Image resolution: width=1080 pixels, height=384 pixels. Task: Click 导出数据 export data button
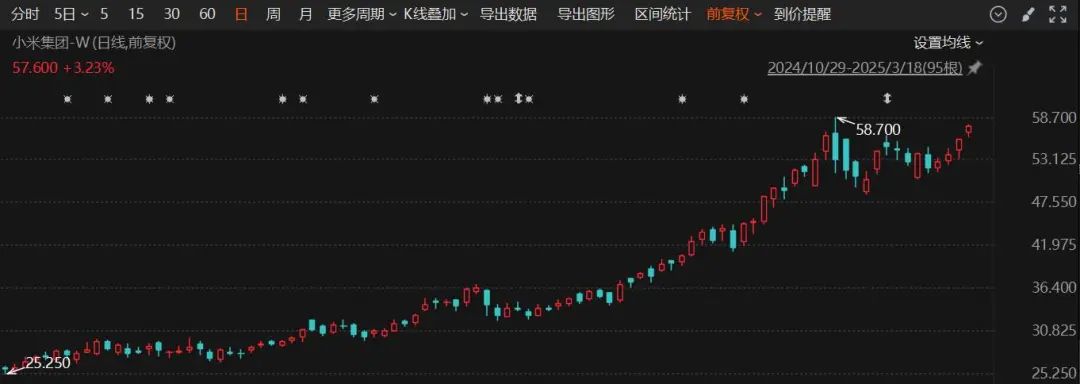pos(508,14)
